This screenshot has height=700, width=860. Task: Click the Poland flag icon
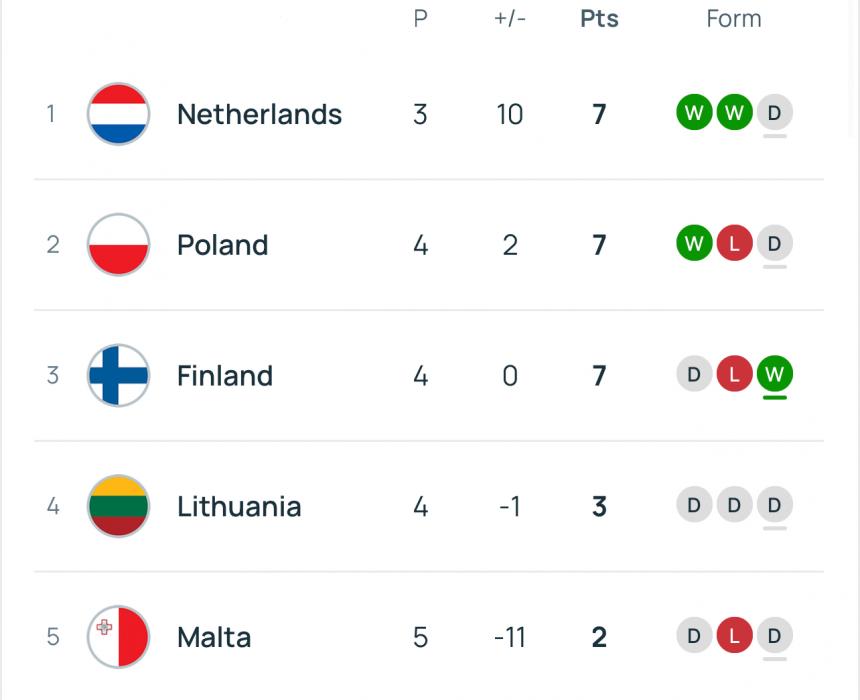click(118, 245)
